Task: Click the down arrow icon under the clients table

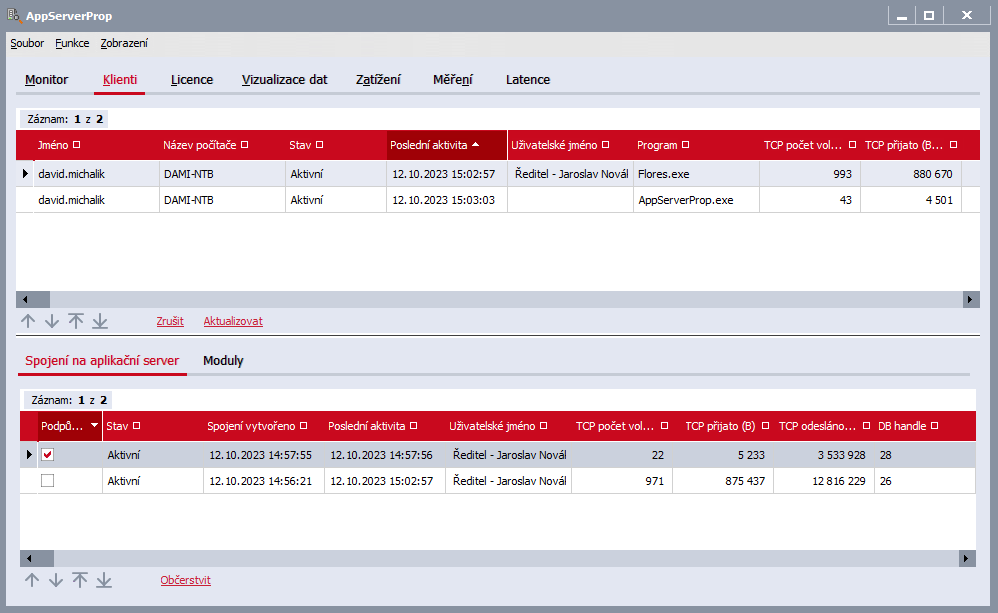Action: 52,321
